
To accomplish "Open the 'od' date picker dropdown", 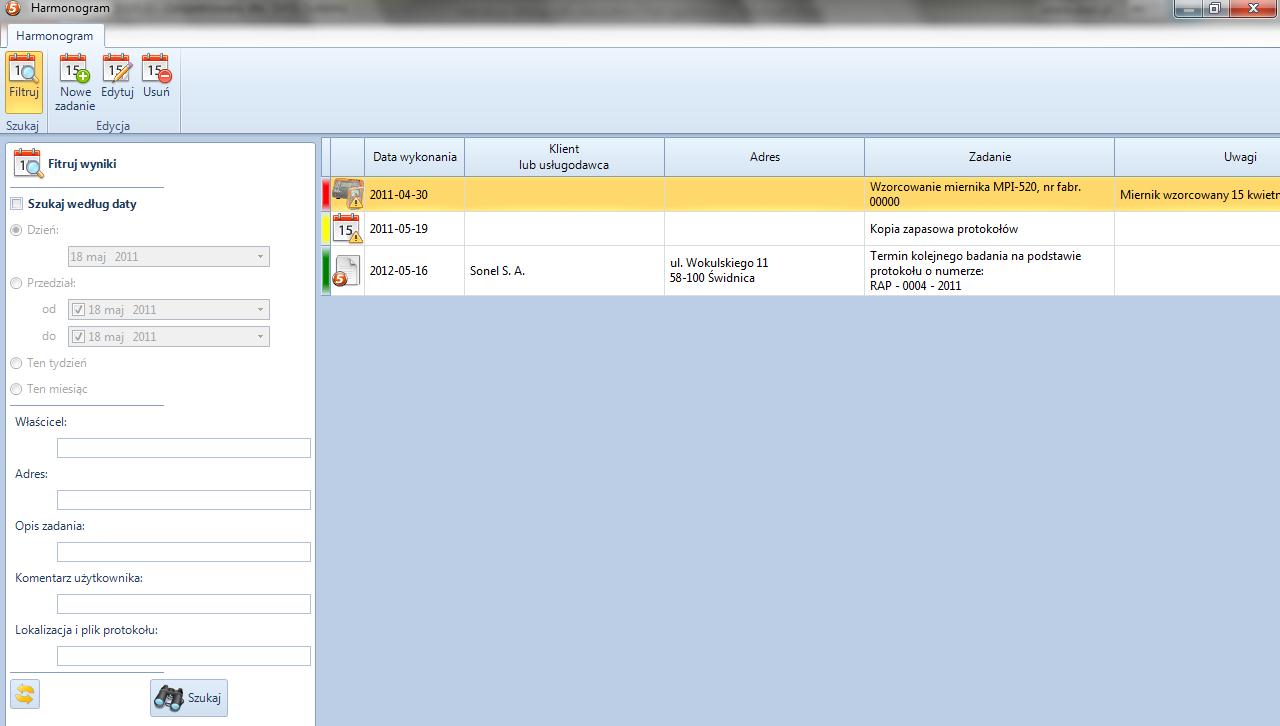I will click(261, 310).
